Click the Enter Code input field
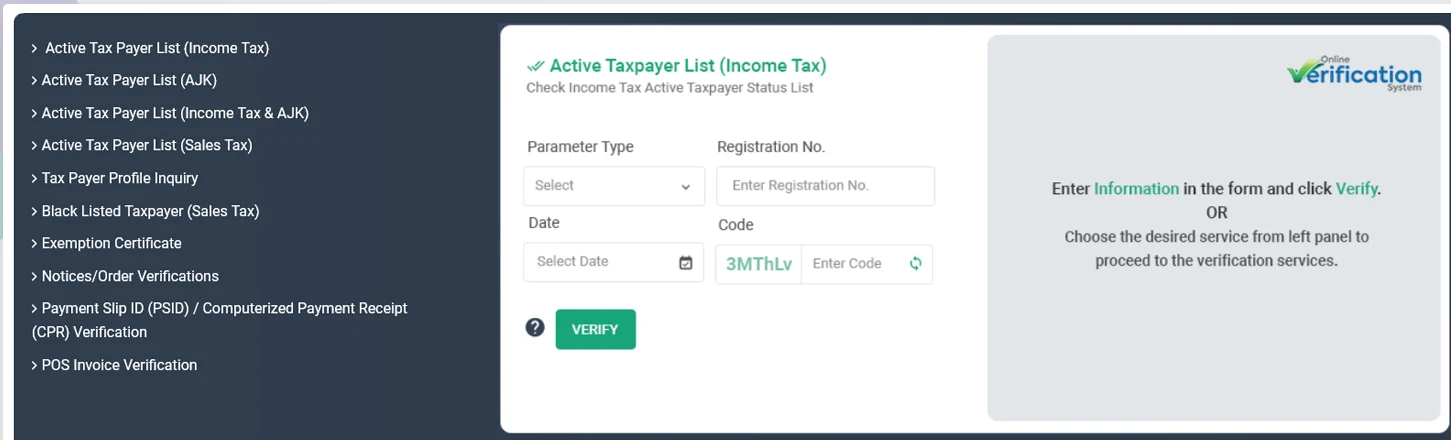The image size is (1451, 440). click(852, 264)
